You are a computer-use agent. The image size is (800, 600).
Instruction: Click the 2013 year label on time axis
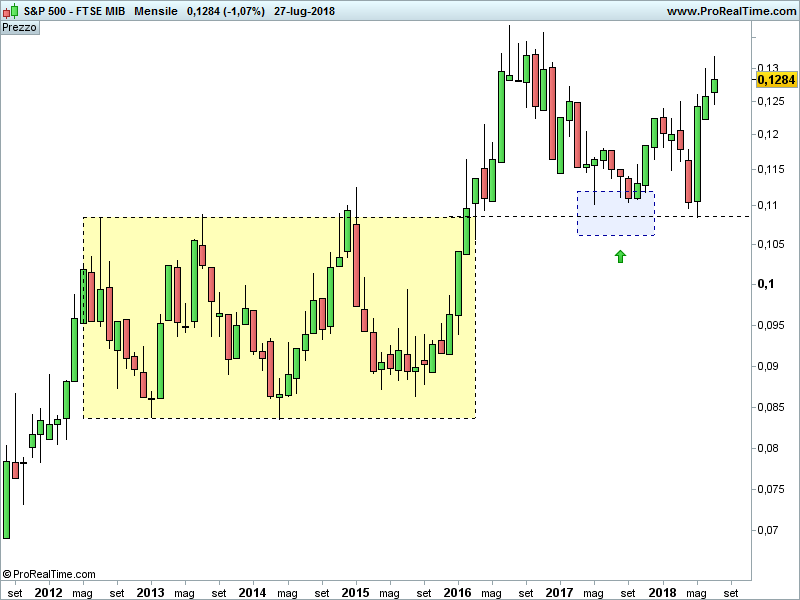151,592
